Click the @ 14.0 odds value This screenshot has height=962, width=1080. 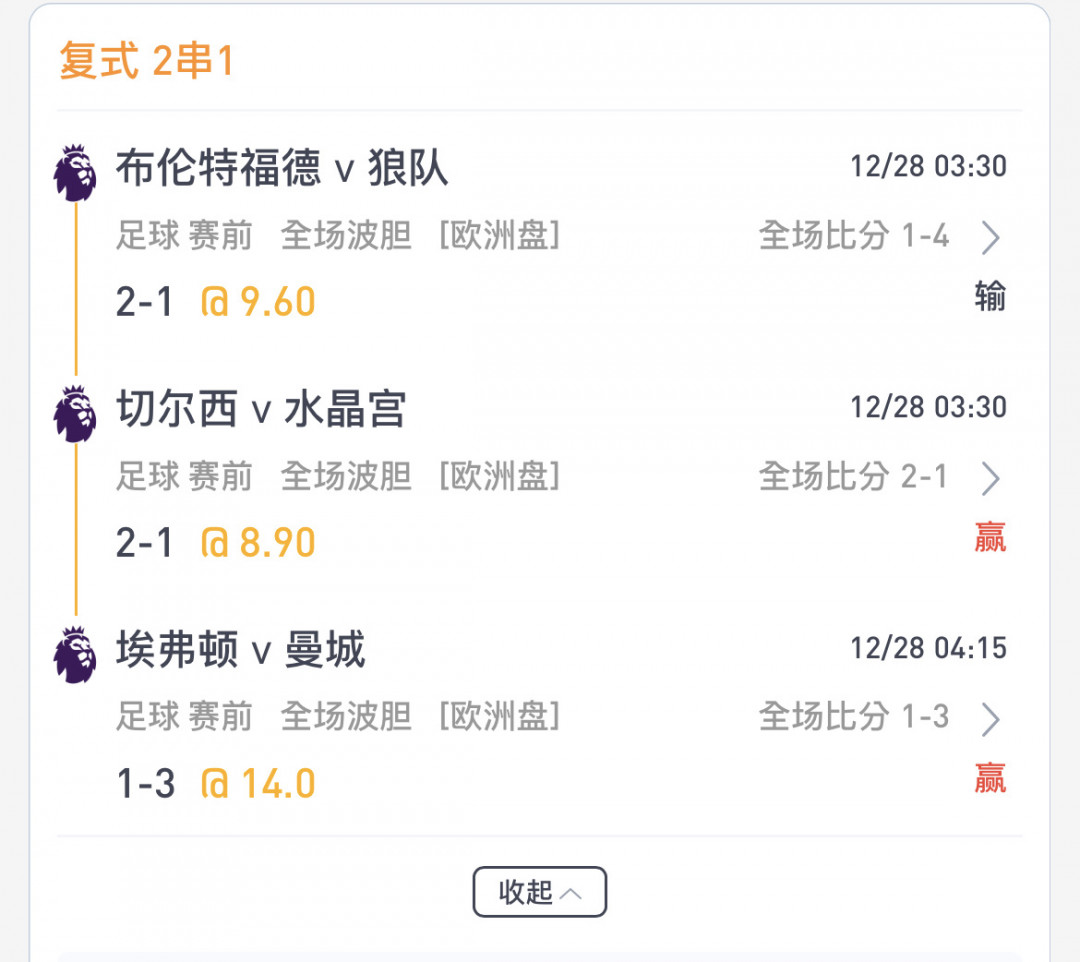click(x=258, y=783)
